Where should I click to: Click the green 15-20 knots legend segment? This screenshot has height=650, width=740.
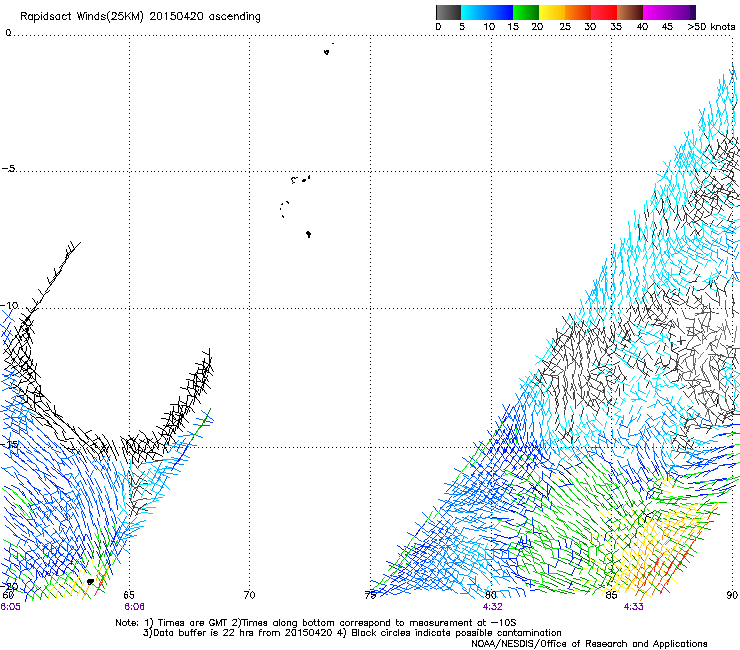tap(526, 12)
